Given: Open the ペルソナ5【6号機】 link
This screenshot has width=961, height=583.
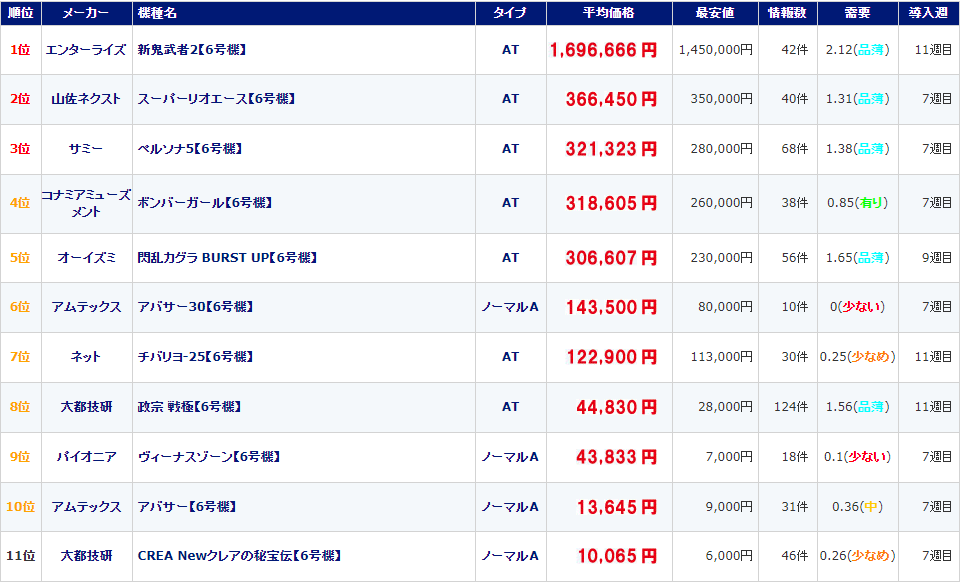Looking at the screenshot, I should pyautogui.click(x=190, y=148).
